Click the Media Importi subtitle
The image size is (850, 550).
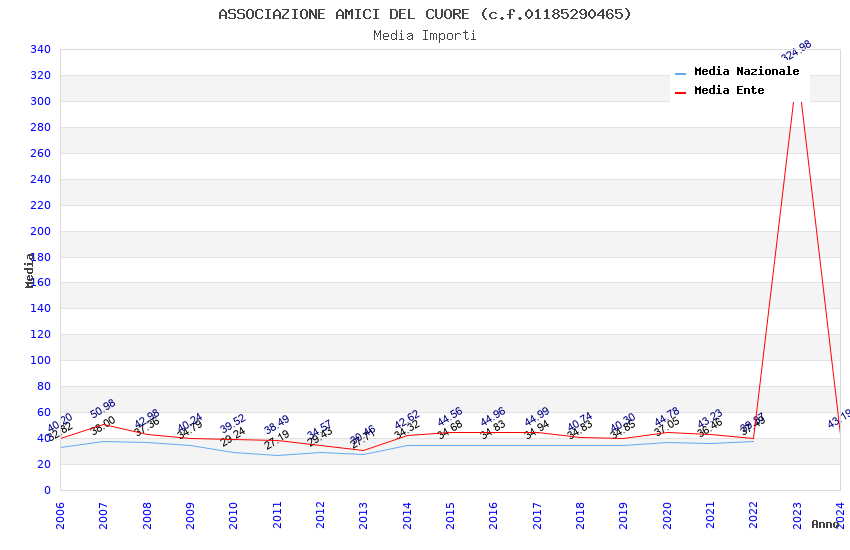tap(424, 36)
